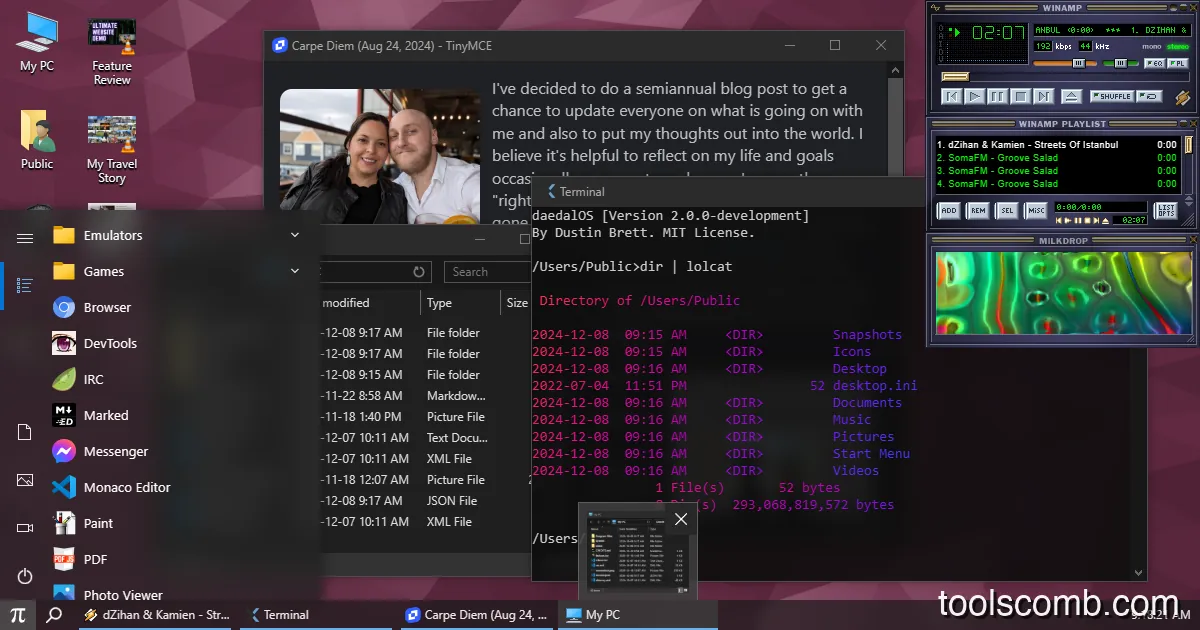Click the explorer refresh button
Screen dimensions: 1200x630
419,272
